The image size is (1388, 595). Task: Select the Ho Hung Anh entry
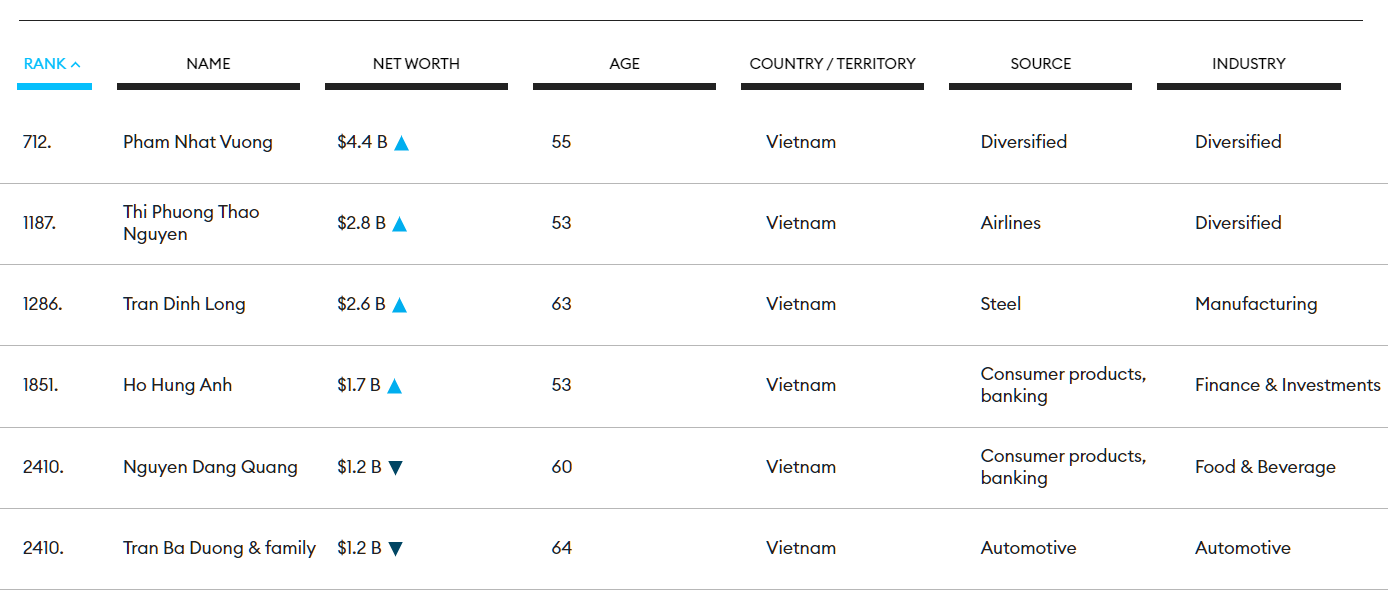(177, 385)
